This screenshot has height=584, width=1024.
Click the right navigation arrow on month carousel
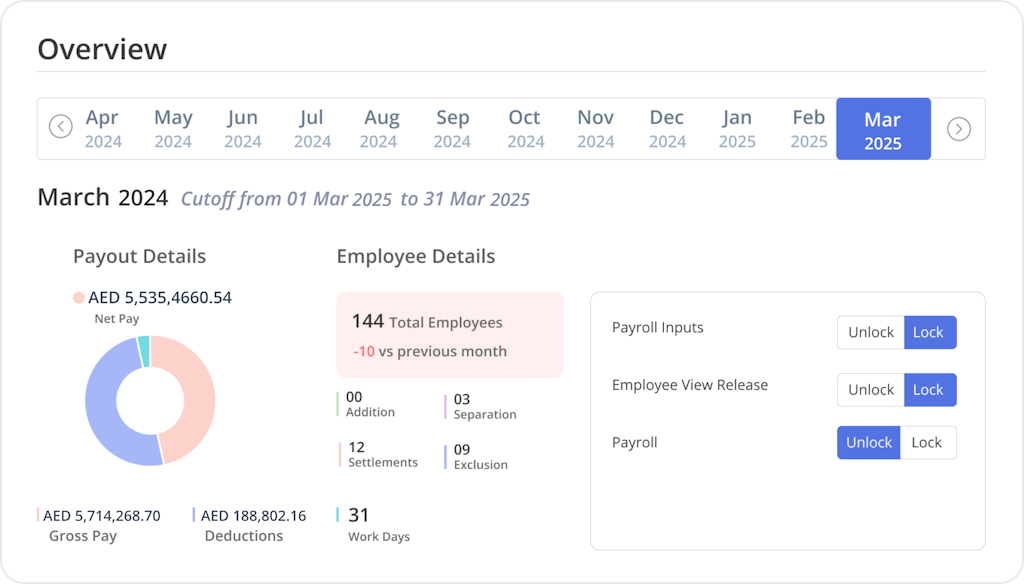958,128
